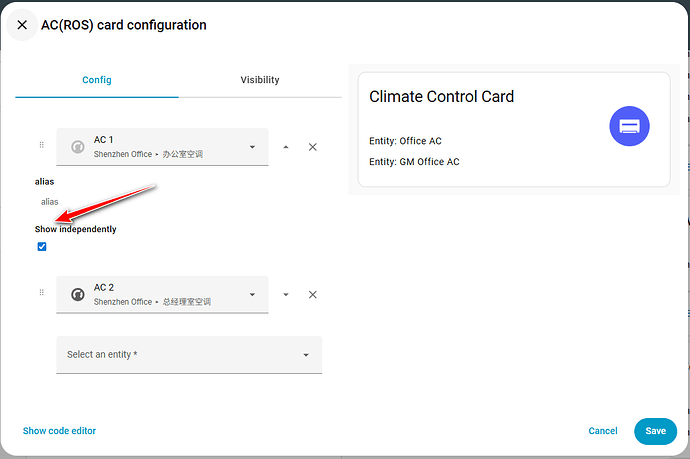Open the AC 1 entity dropdown
Screen dimensions: 690x459
252,147
